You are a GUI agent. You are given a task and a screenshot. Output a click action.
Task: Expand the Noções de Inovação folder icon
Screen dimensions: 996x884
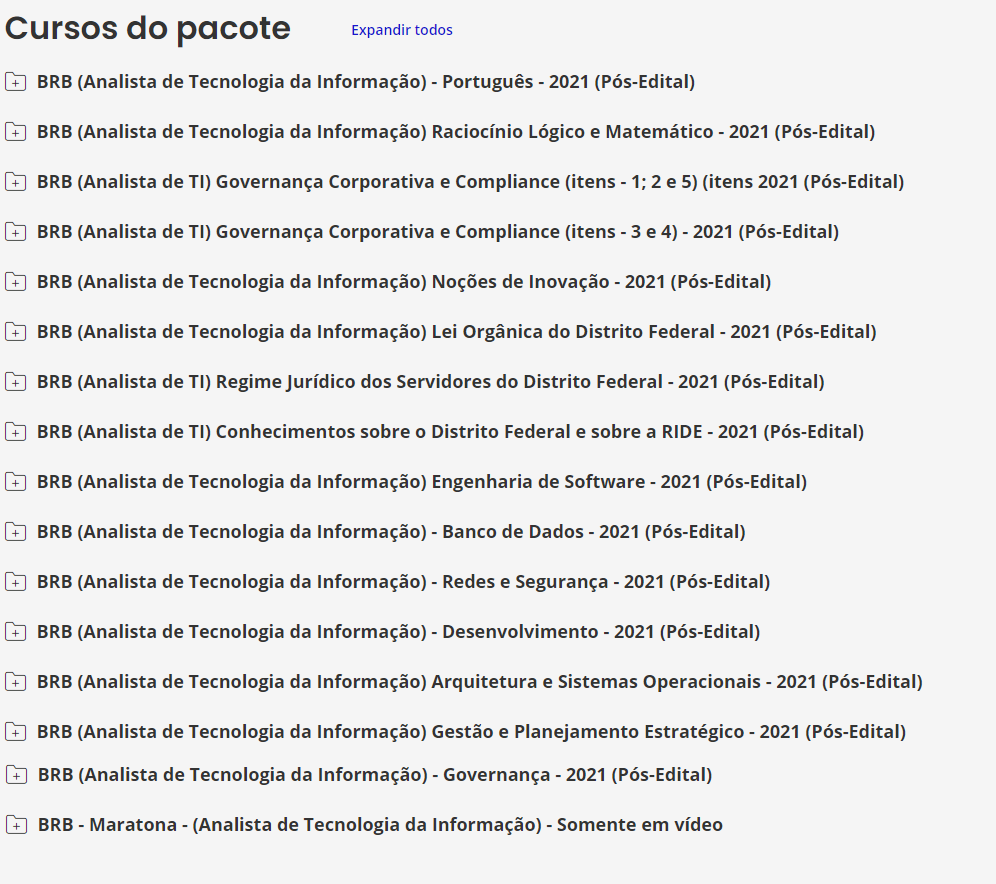[15, 282]
